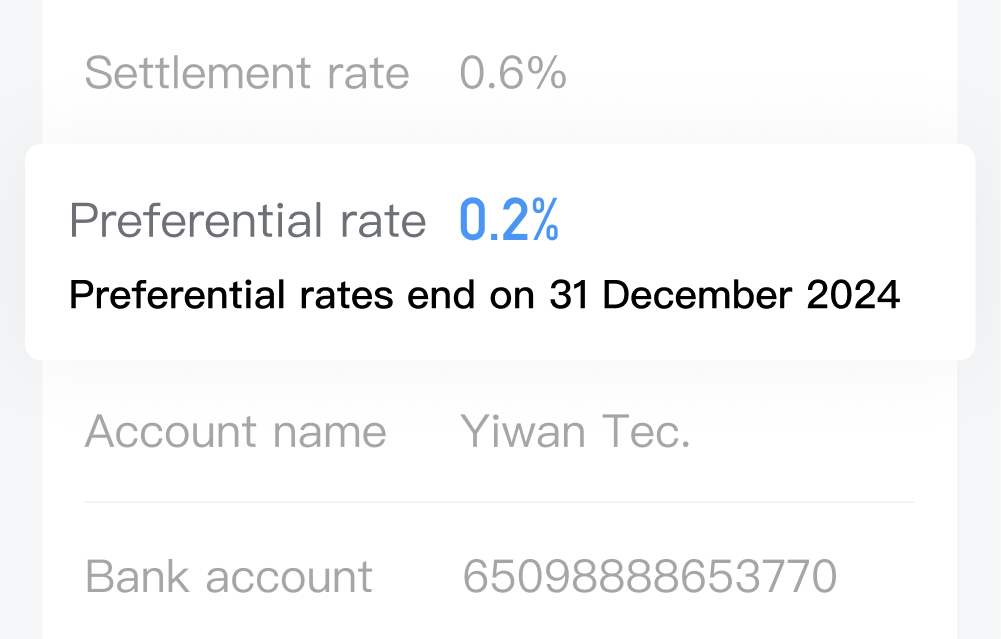The image size is (1001, 639).
Task: Select bank account number 65098888653770
Action: 649,576
